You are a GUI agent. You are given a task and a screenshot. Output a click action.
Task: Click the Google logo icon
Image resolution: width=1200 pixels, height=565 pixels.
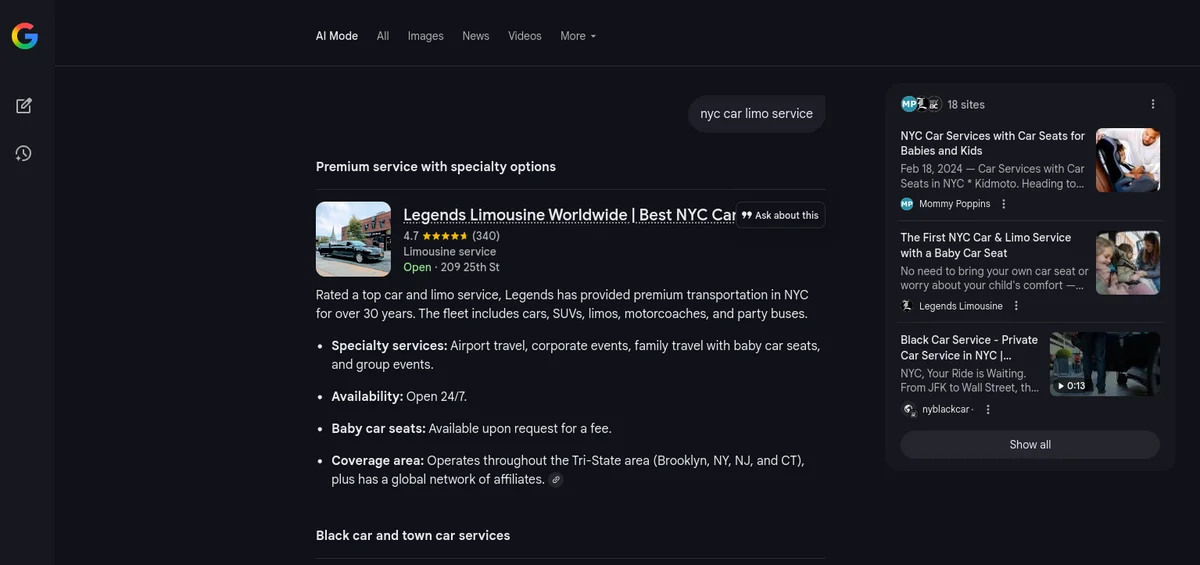pyautogui.click(x=24, y=36)
